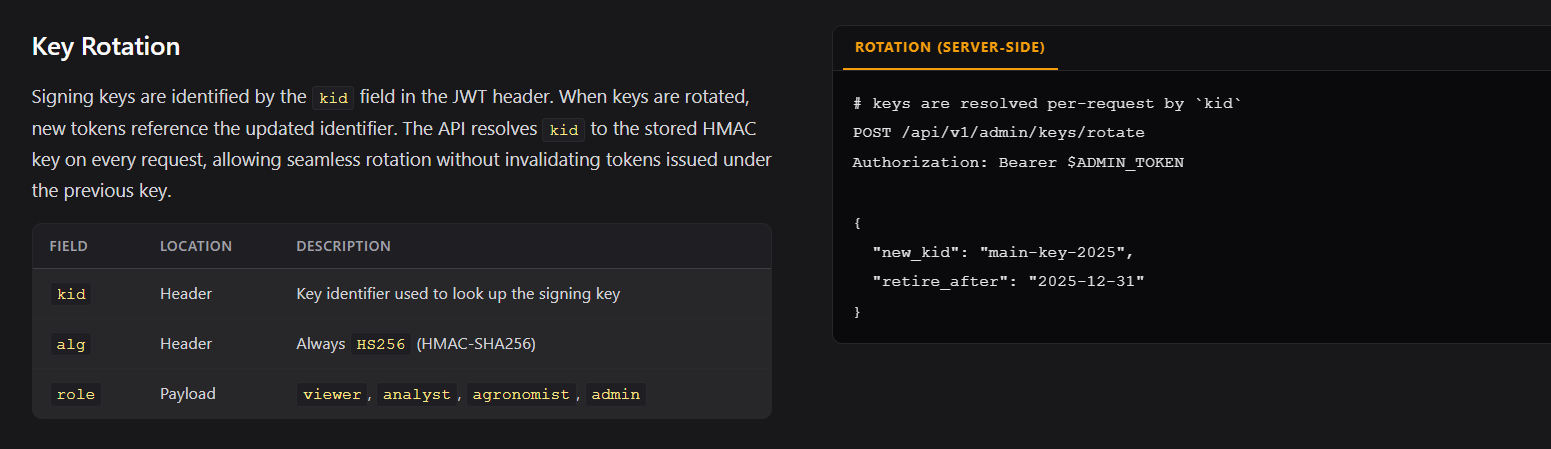1551x449 pixels.
Task: Click the kid description text in the table
Action: pos(458,294)
